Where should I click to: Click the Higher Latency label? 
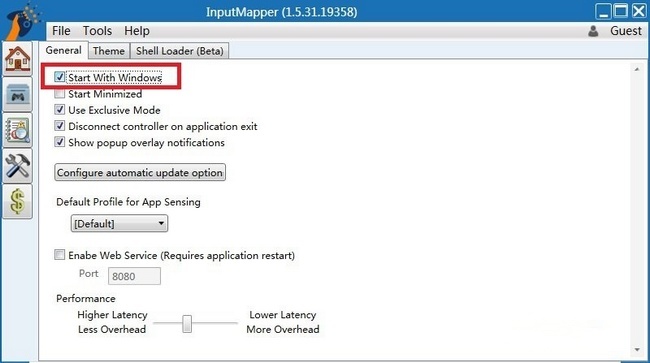tap(112, 315)
